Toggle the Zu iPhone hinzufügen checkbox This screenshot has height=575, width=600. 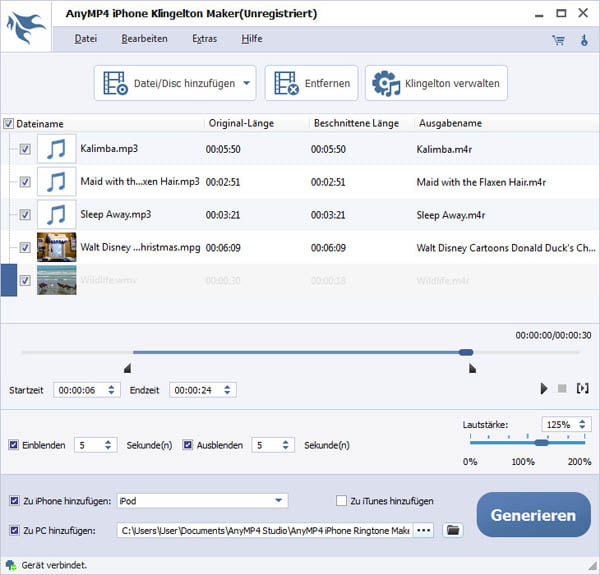[14, 500]
